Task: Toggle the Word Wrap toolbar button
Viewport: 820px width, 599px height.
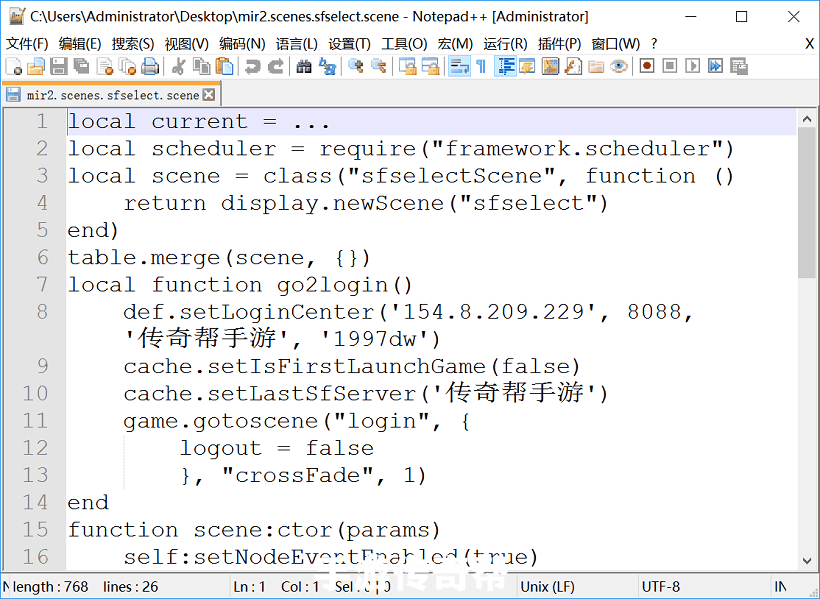Action: tap(459, 67)
